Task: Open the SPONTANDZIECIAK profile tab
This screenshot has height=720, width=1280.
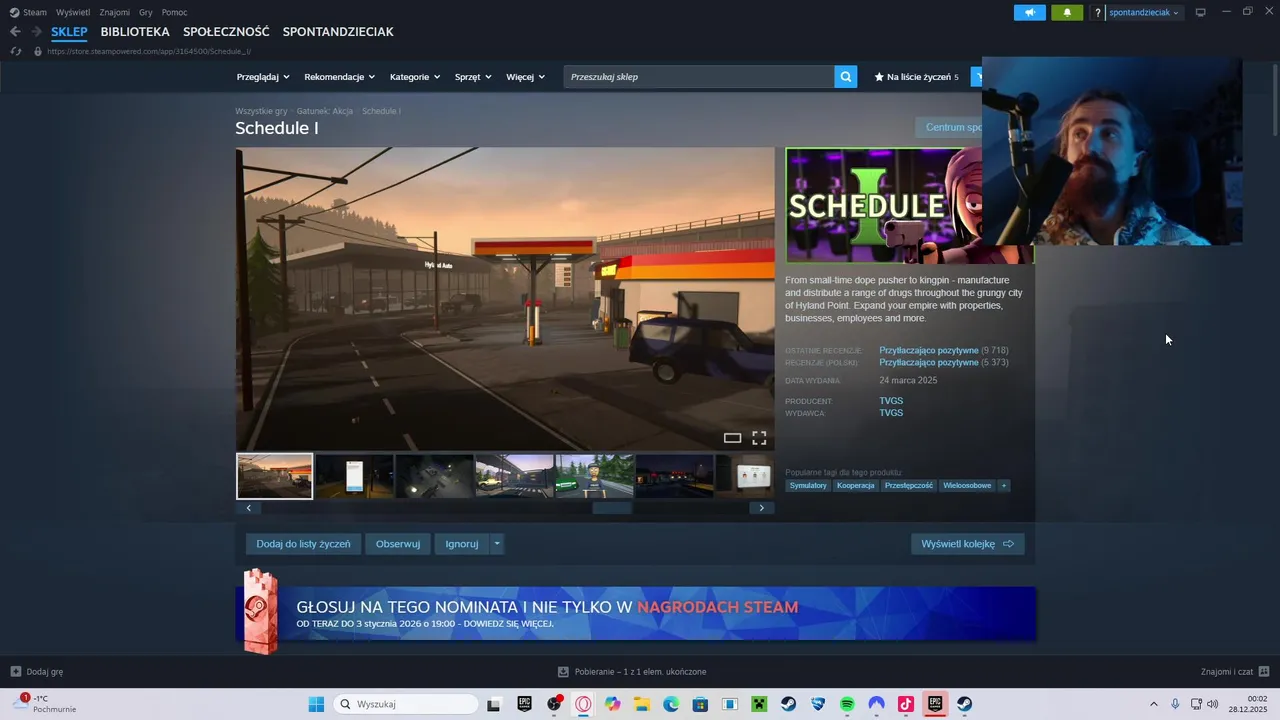Action: pos(338,32)
